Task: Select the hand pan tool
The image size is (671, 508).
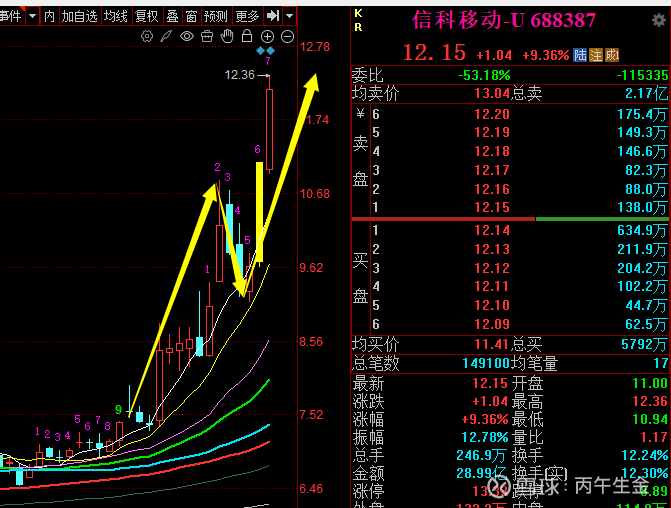Action: pos(227,36)
